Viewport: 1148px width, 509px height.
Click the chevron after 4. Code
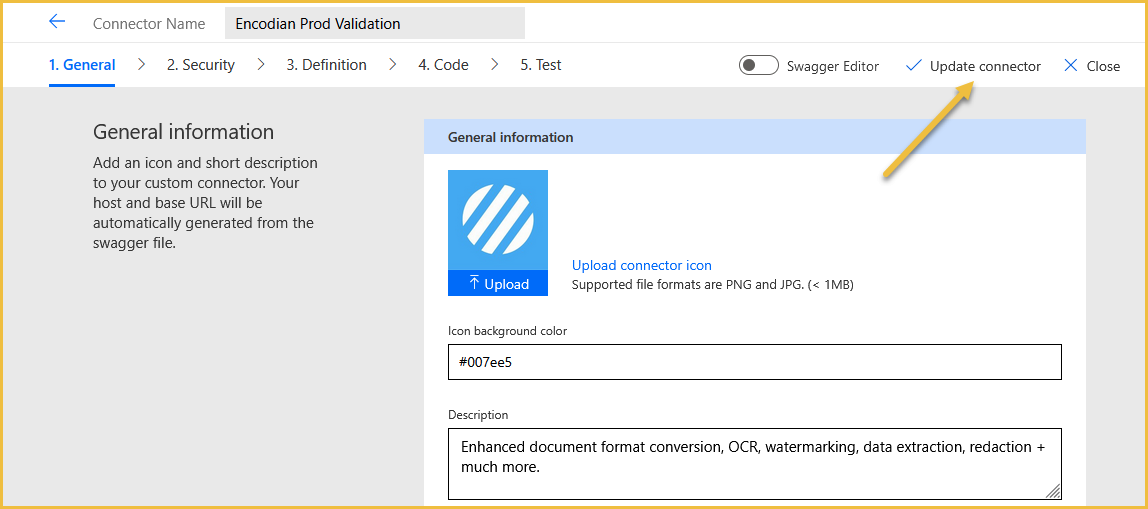(495, 64)
